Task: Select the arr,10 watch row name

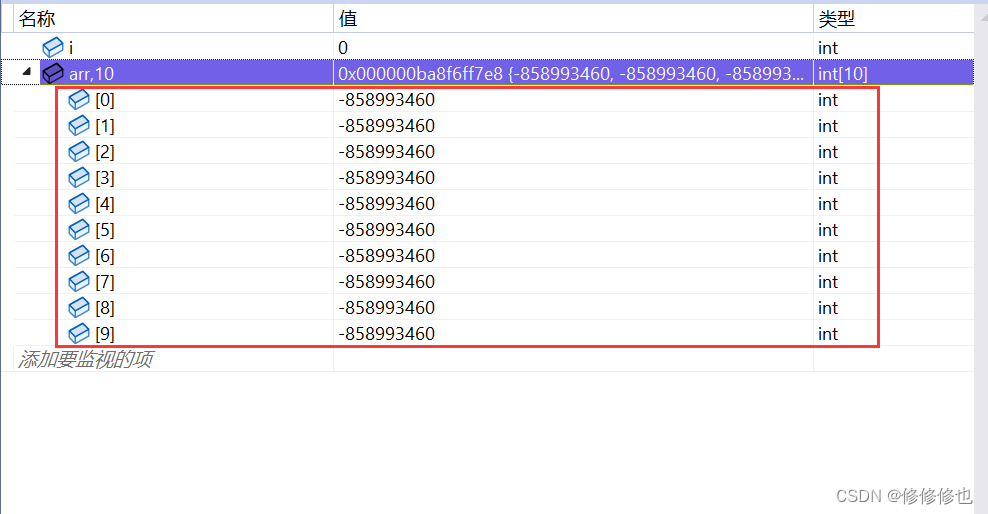Action: [91, 74]
